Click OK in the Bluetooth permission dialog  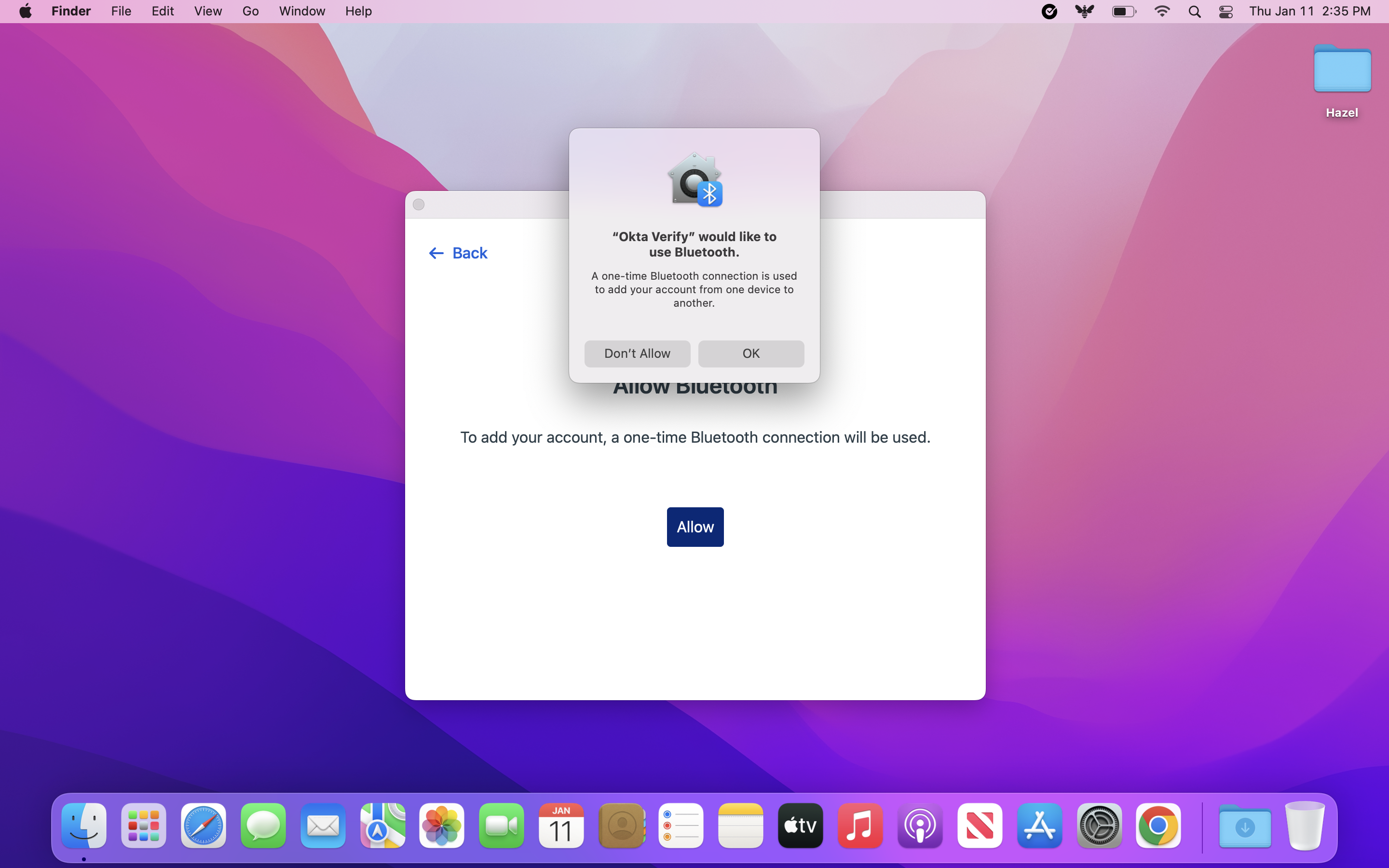[x=751, y=353]
